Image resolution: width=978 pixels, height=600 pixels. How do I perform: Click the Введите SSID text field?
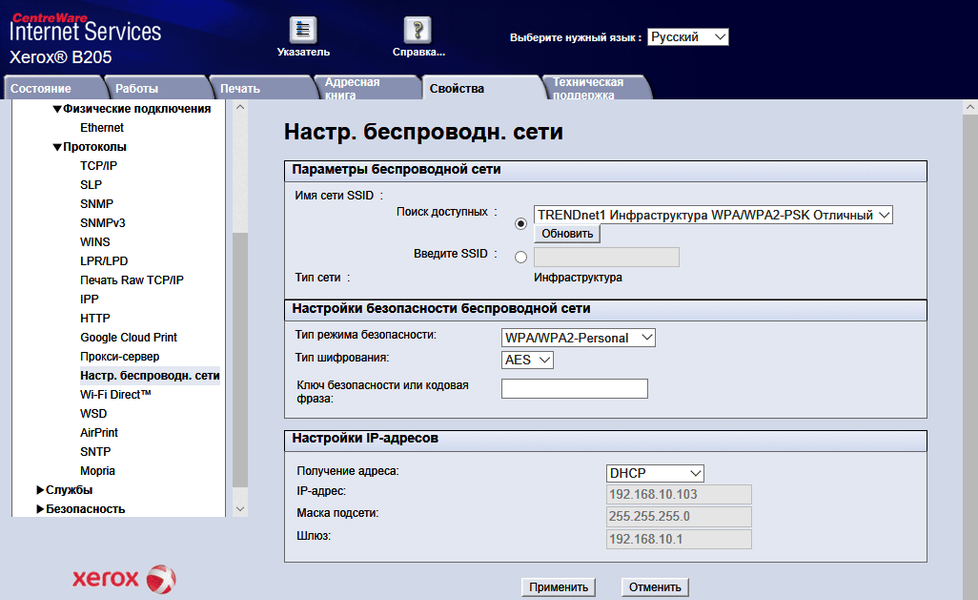pos(606,257)
